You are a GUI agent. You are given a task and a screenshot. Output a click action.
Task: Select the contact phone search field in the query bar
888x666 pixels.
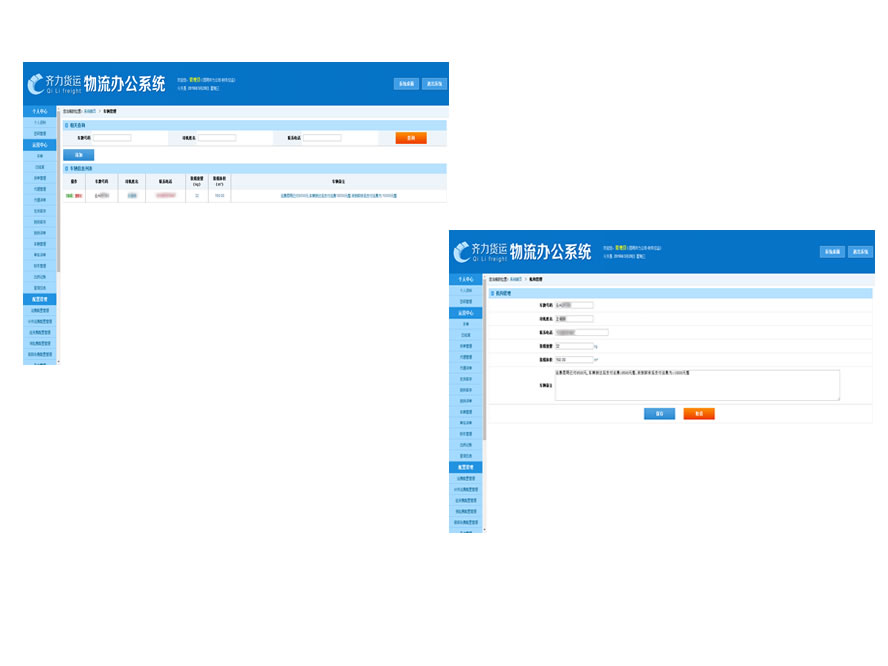point(322,138)
